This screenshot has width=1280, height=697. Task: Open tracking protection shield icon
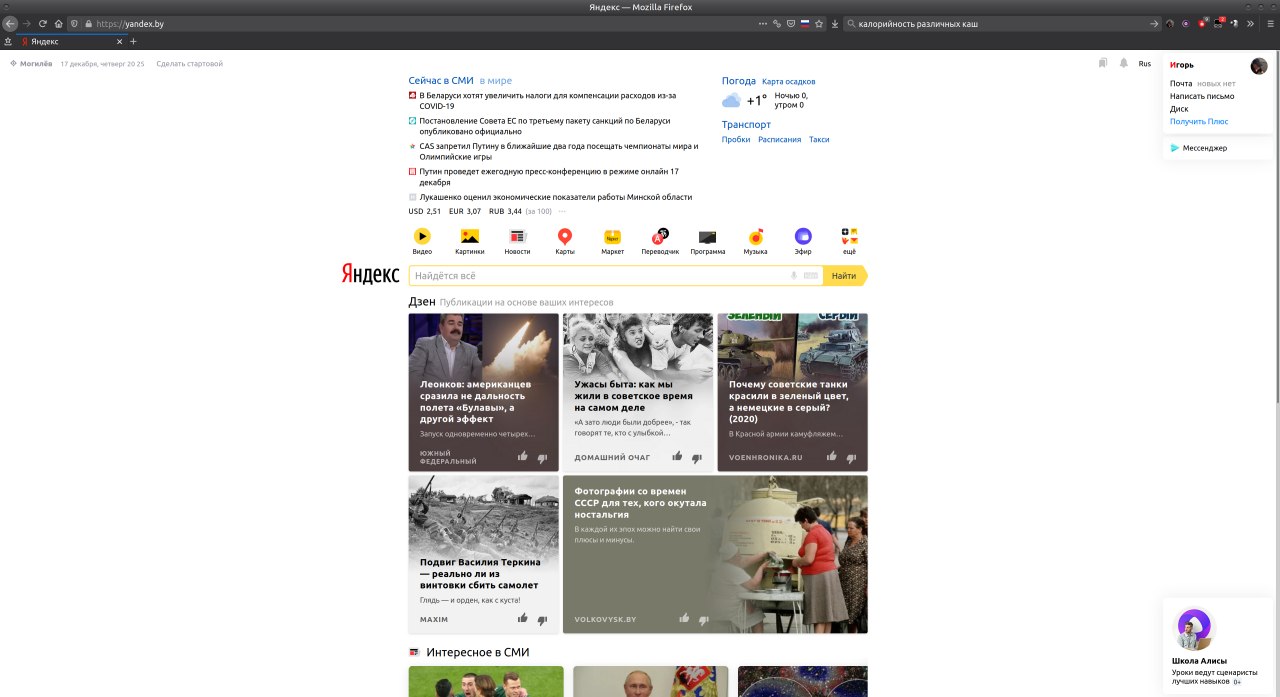[74, 23]
